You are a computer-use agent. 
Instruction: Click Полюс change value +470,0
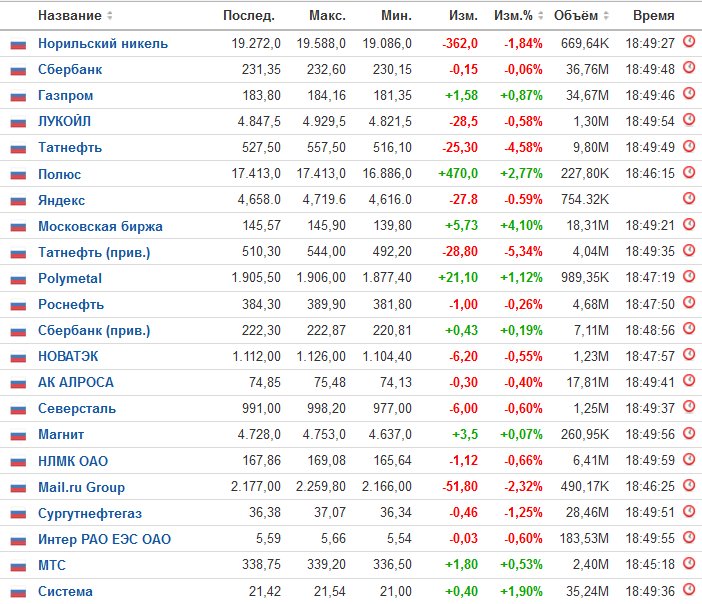point(458,173)
